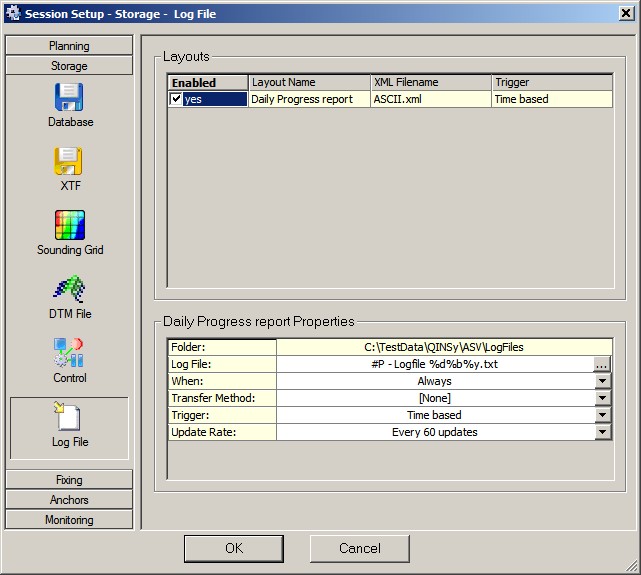Switch to the Planning section

(x=69, y=46)
